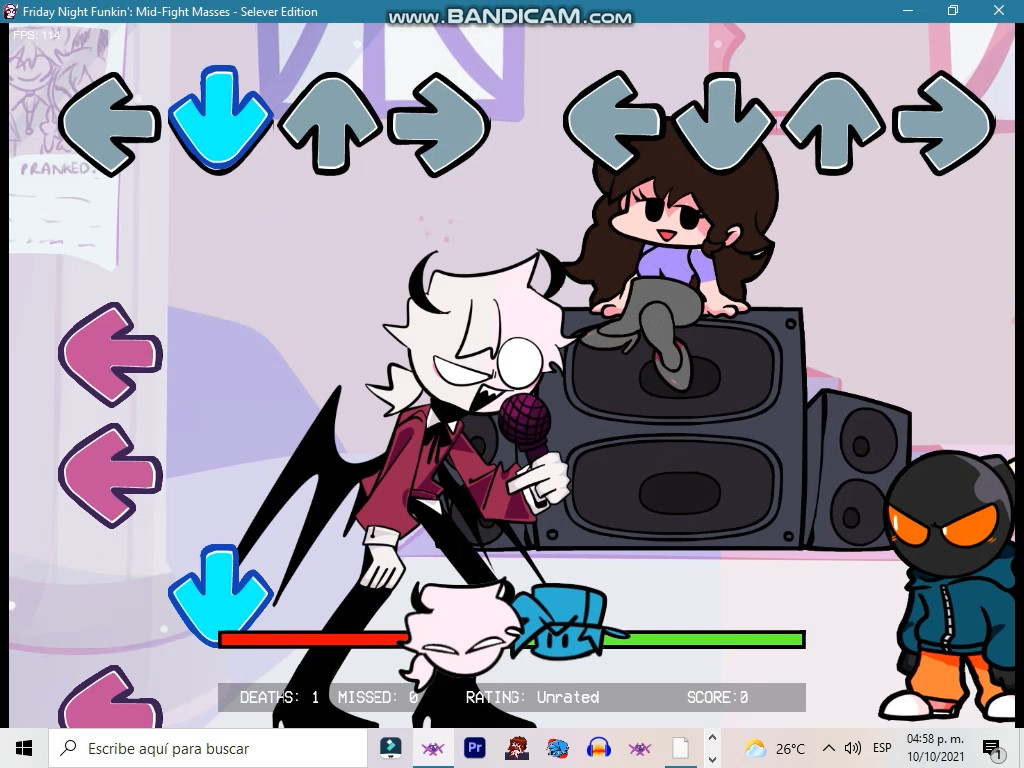
Task: Select the first purple FNF mod taskbar icon
Action: click(433, 748)
